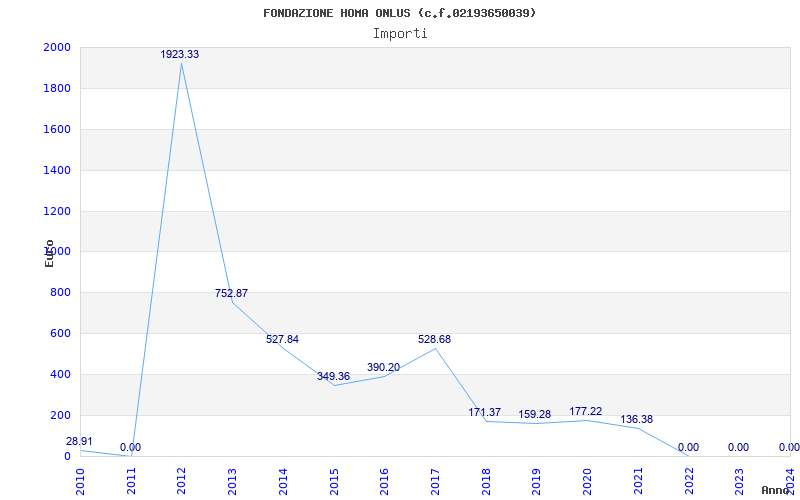Viewport: 800px width, 500px height.
Task: Click the 136.38 data label
Action: 636,419
